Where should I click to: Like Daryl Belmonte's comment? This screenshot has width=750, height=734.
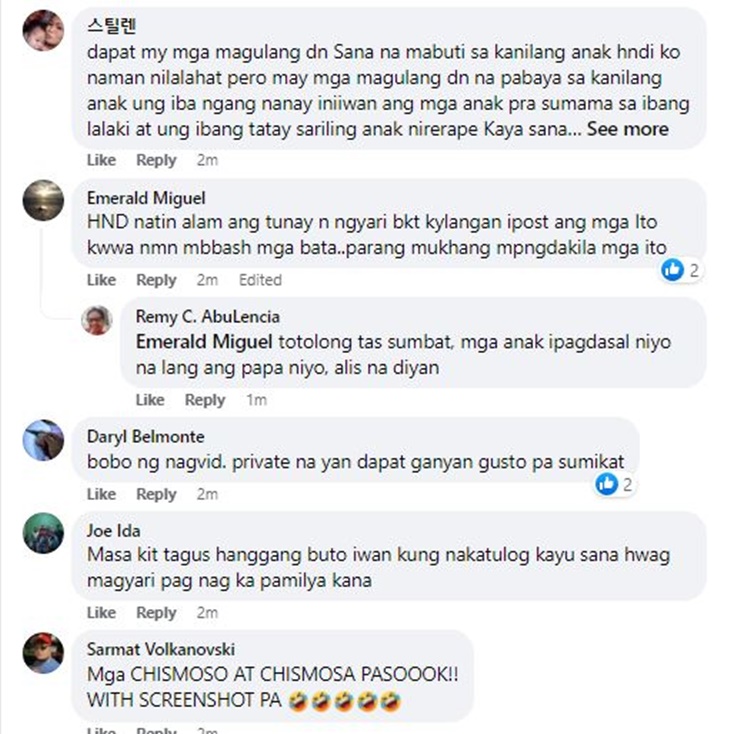pos(101,494)
